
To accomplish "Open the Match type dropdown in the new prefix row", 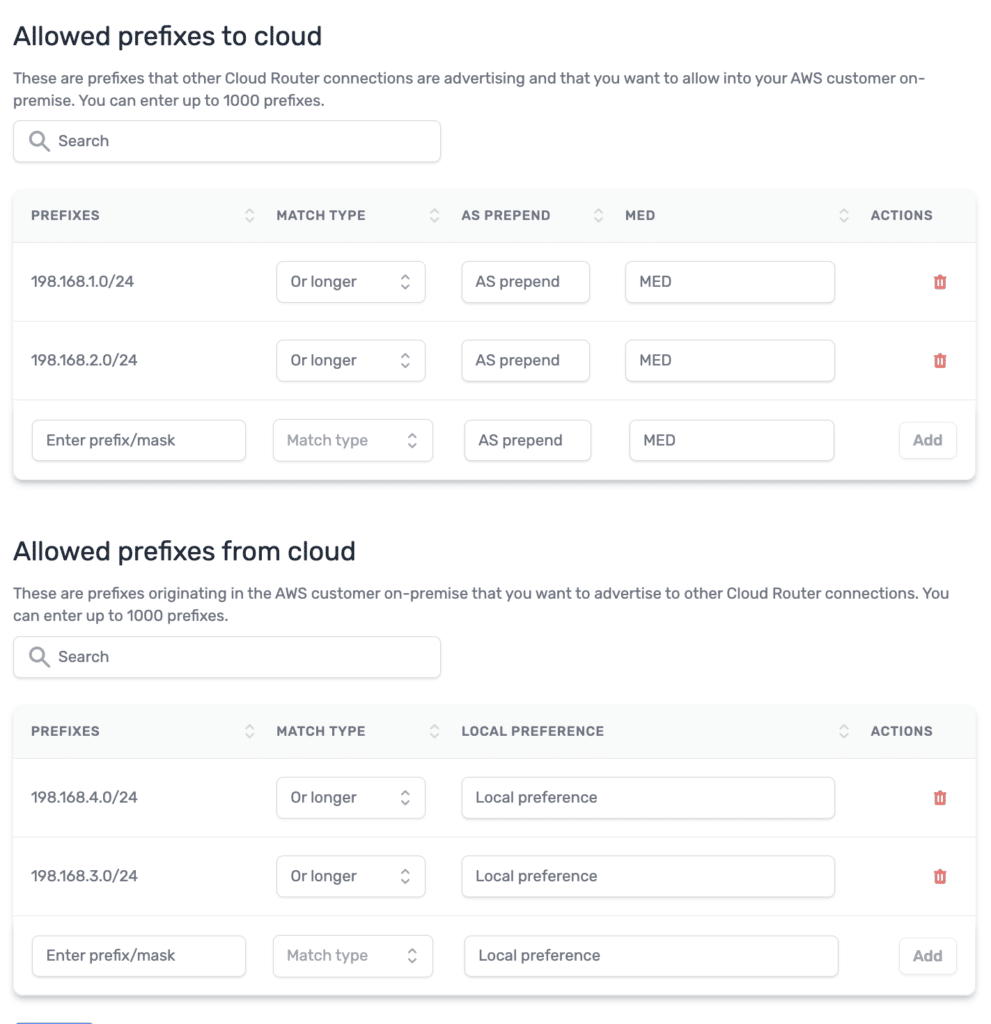I will click(x=352, y=440).
